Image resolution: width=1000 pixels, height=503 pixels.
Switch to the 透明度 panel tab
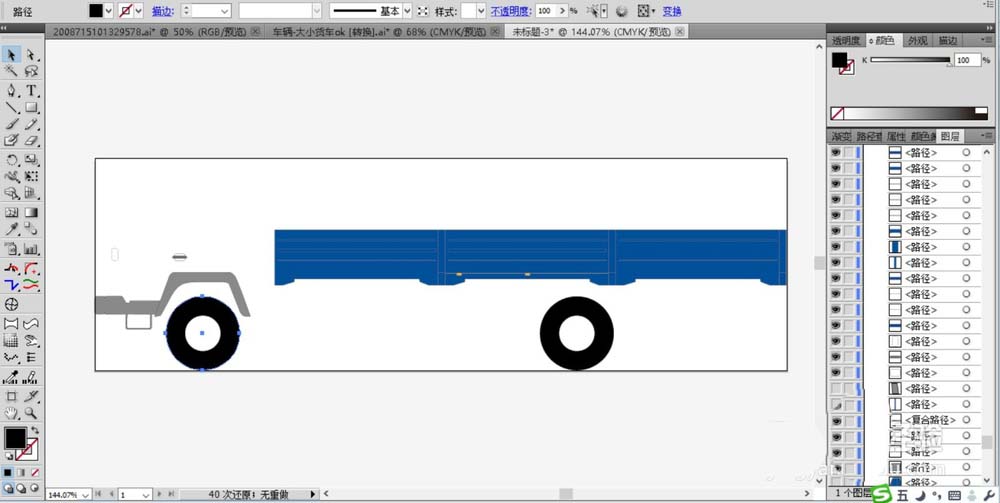[x=846, y=40]
